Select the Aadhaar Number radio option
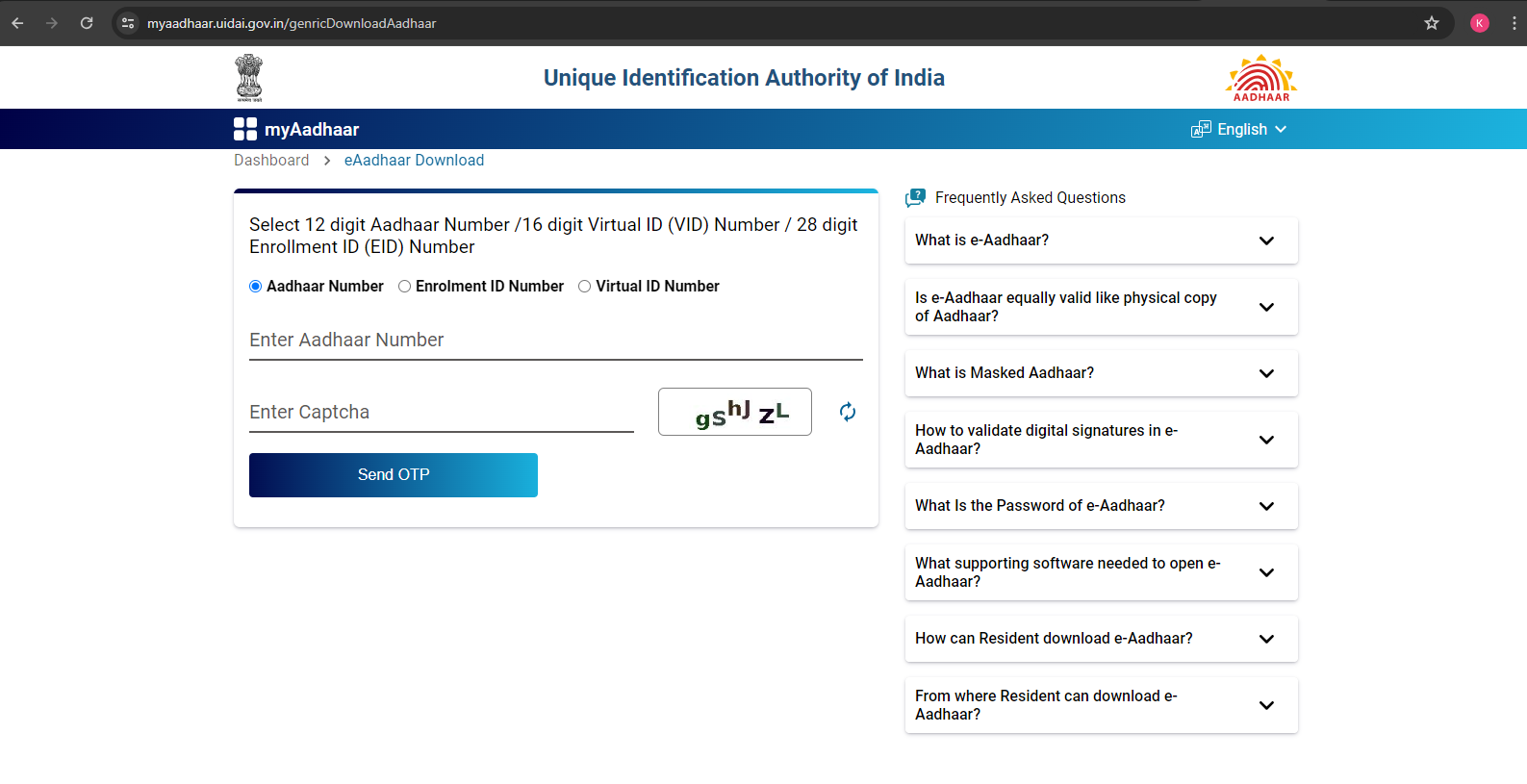The width and height of the screenshot is (1527, 784). point(256,287)
